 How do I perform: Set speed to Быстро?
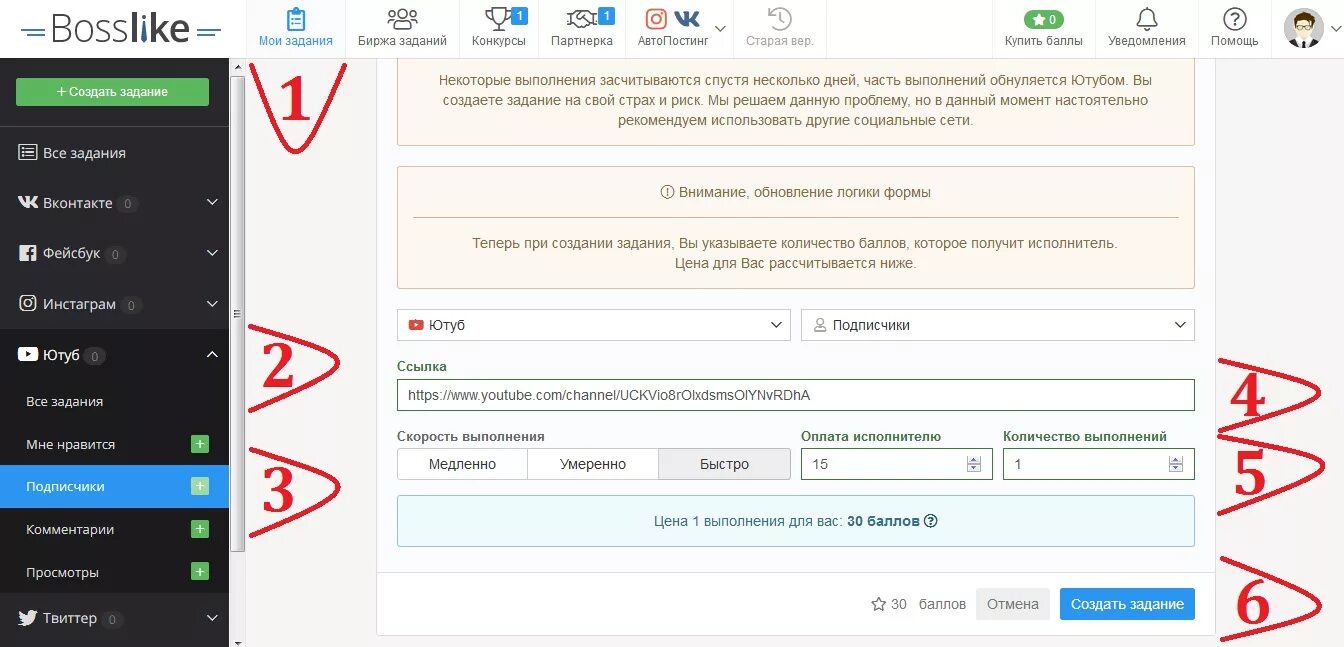pyautogui.click(x=724, y=464)
